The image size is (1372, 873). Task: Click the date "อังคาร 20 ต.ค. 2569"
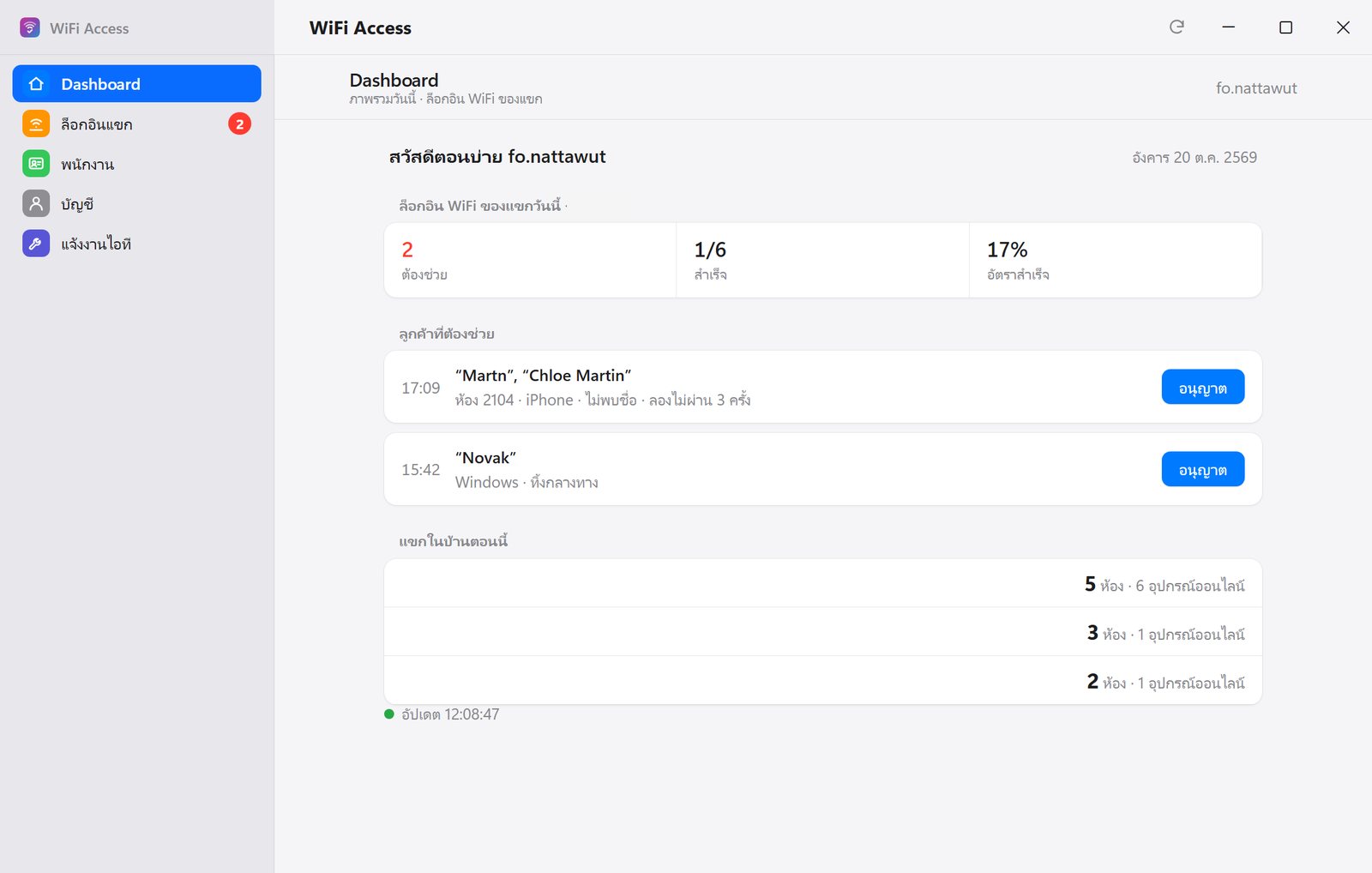[x=1194, y=158]
